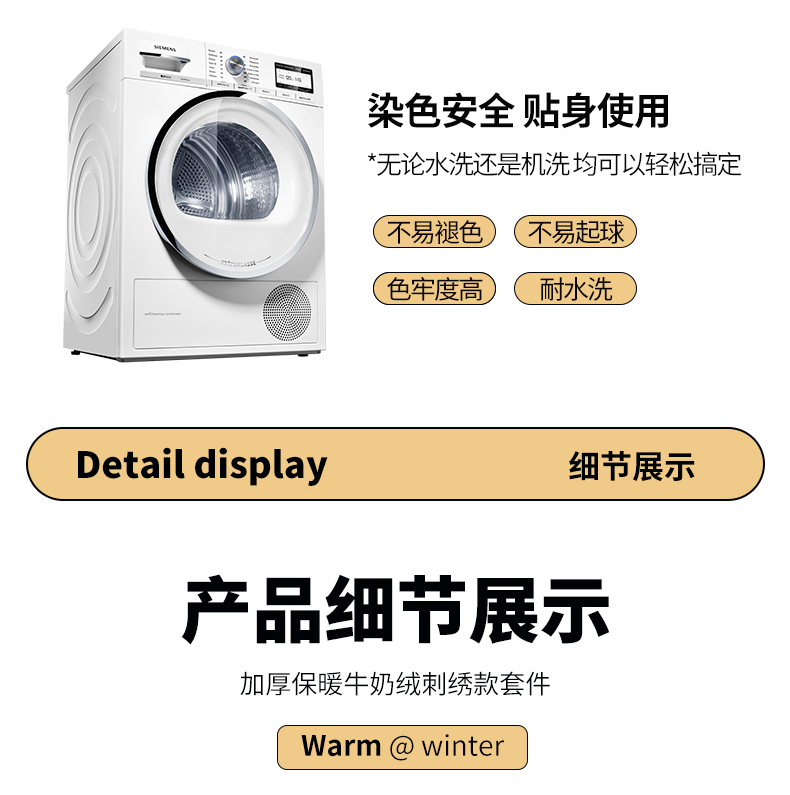Click the dryer's lower condenser panel
The image size is (790, 795).
(226, 314)
